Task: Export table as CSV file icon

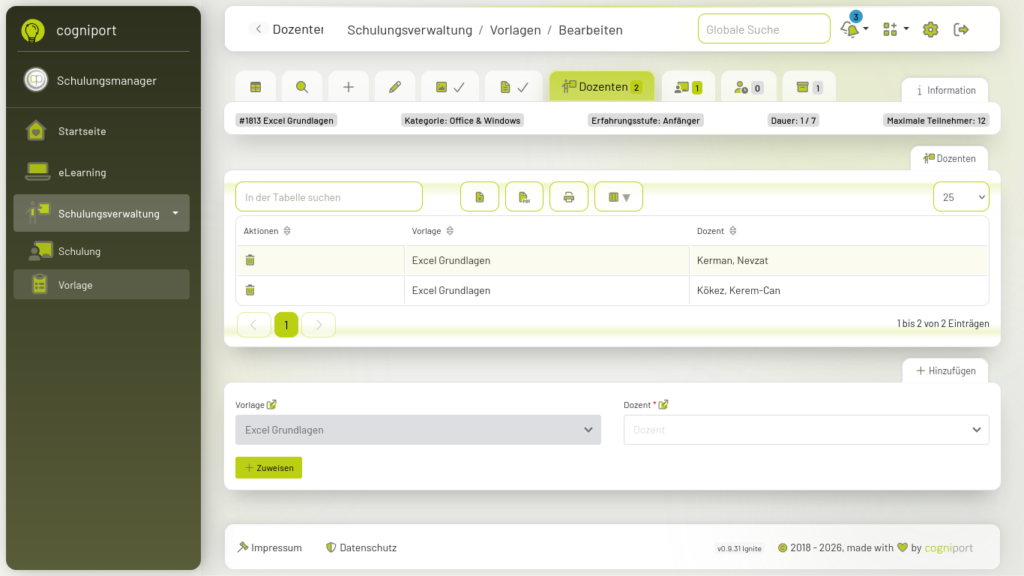Action: [479, 197]
